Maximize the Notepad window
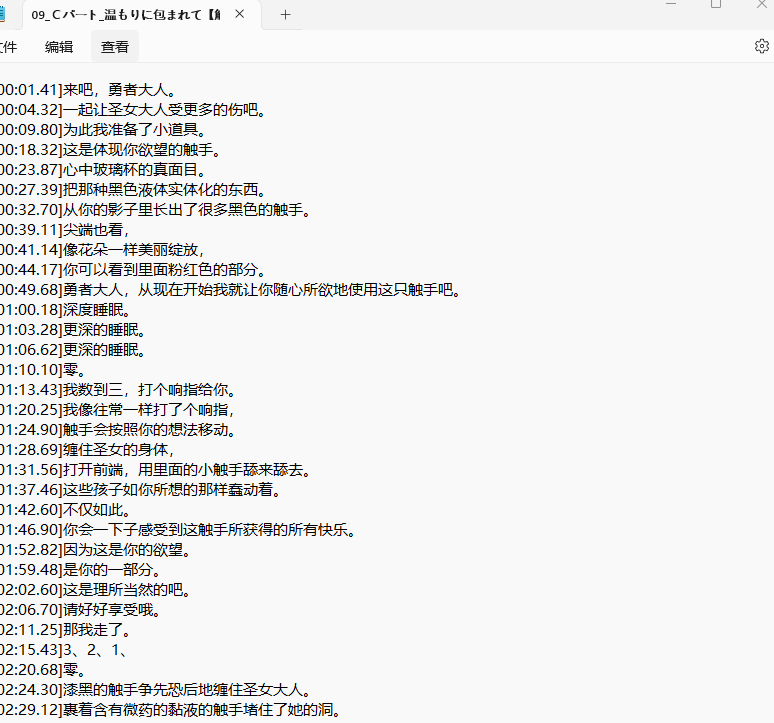Image resolution: width=774 pixels, height=723 pixels. click(x=716, y=4)
